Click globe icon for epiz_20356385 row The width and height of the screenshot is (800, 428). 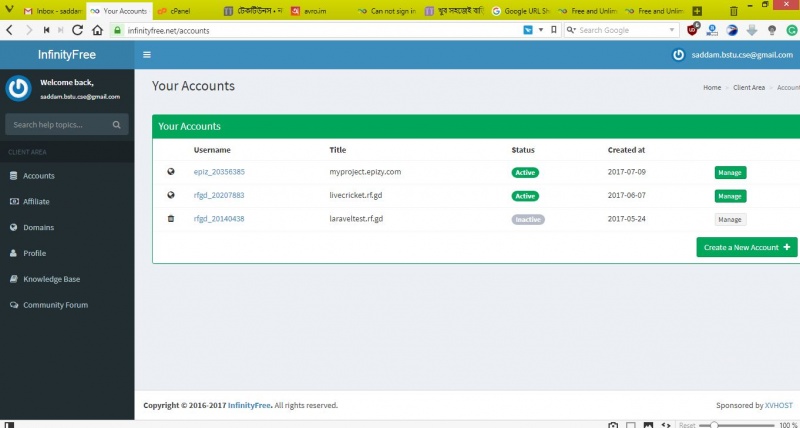171,171
